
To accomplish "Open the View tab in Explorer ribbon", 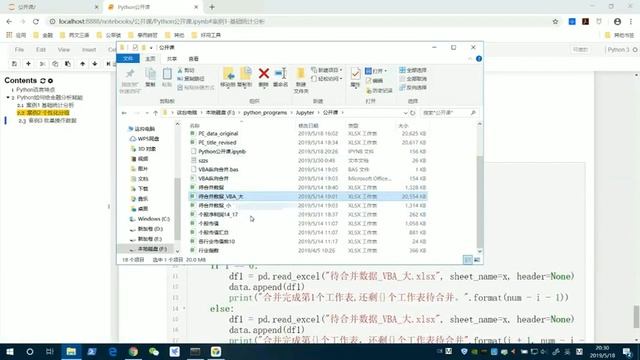I will [x=193, y=59].
